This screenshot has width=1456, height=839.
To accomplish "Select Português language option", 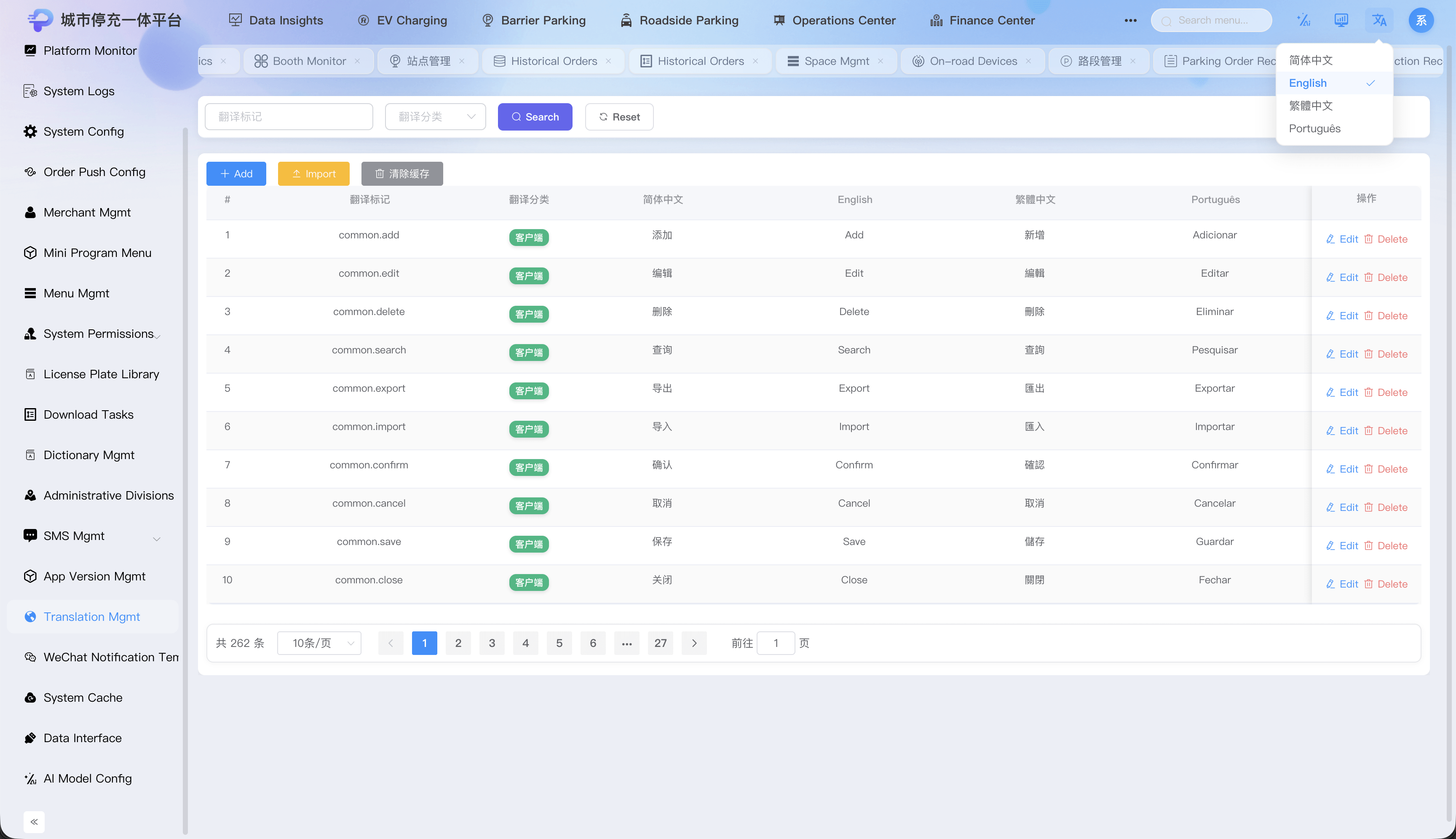I will pos(1314,128).
